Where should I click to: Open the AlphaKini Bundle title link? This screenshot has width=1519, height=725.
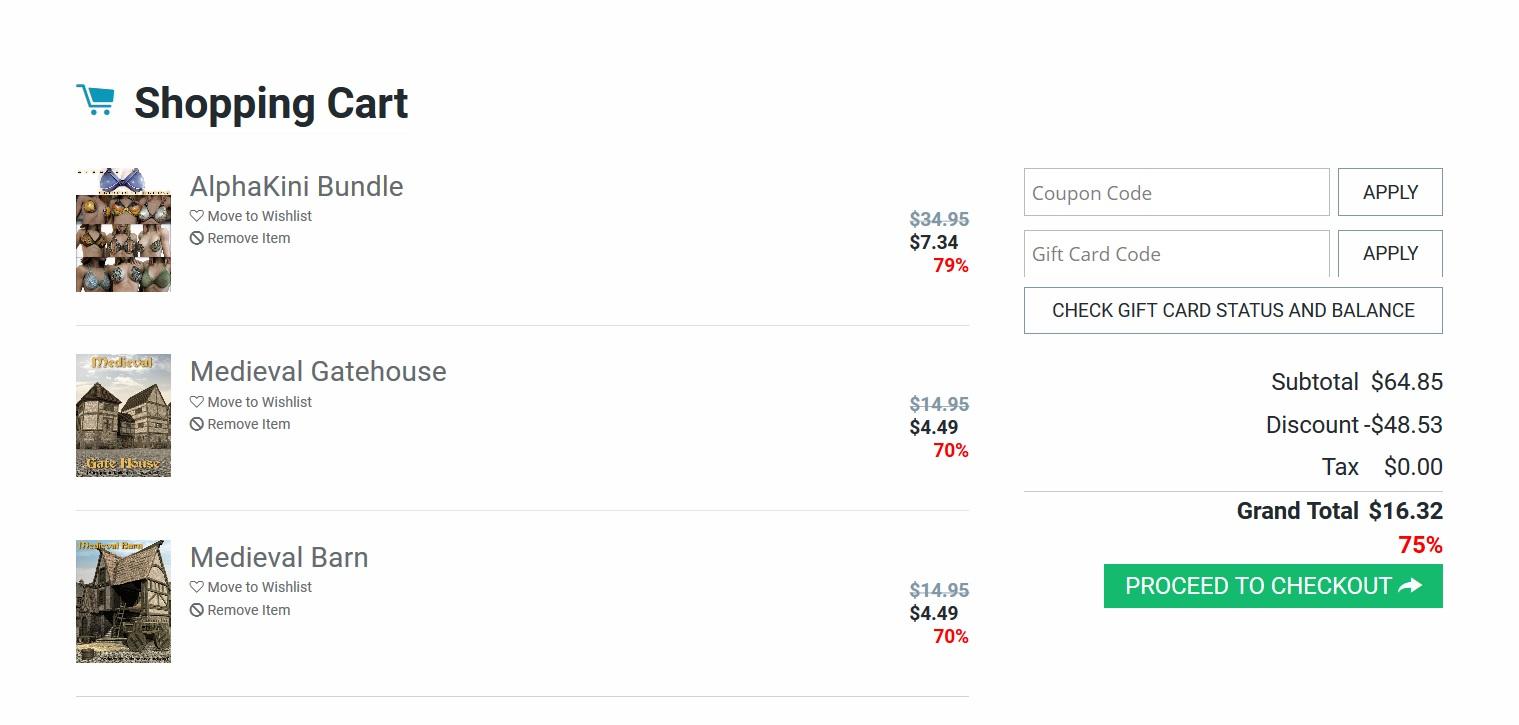point(296,187)
